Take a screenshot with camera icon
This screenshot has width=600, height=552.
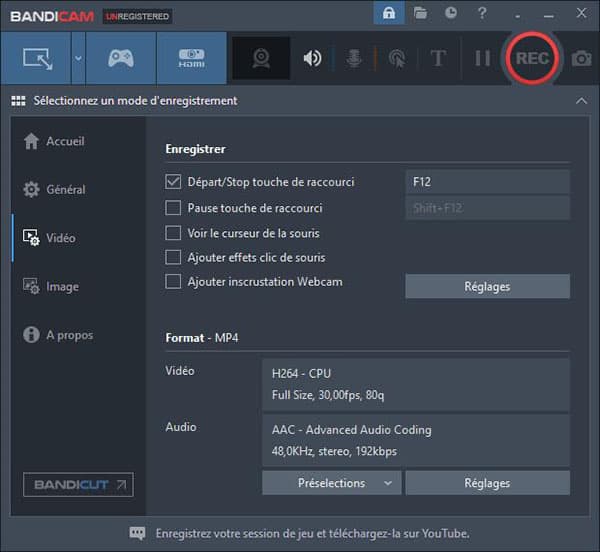[x=582, y=59]
